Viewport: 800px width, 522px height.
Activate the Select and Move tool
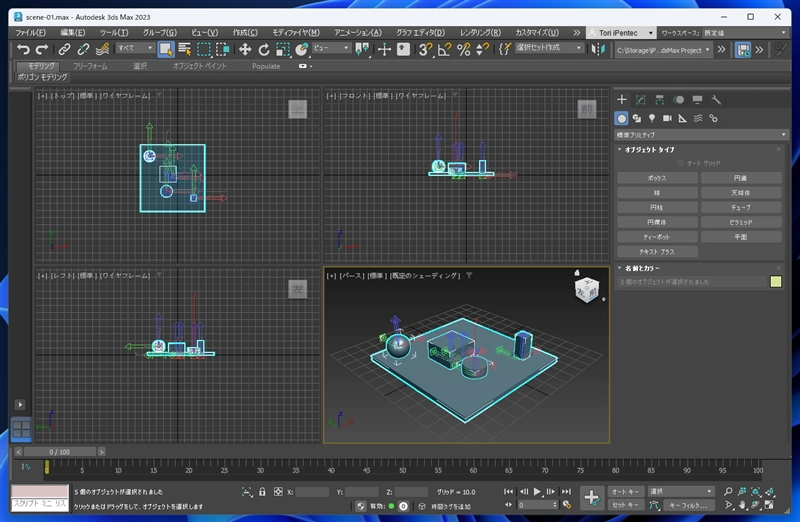(245, 49)
